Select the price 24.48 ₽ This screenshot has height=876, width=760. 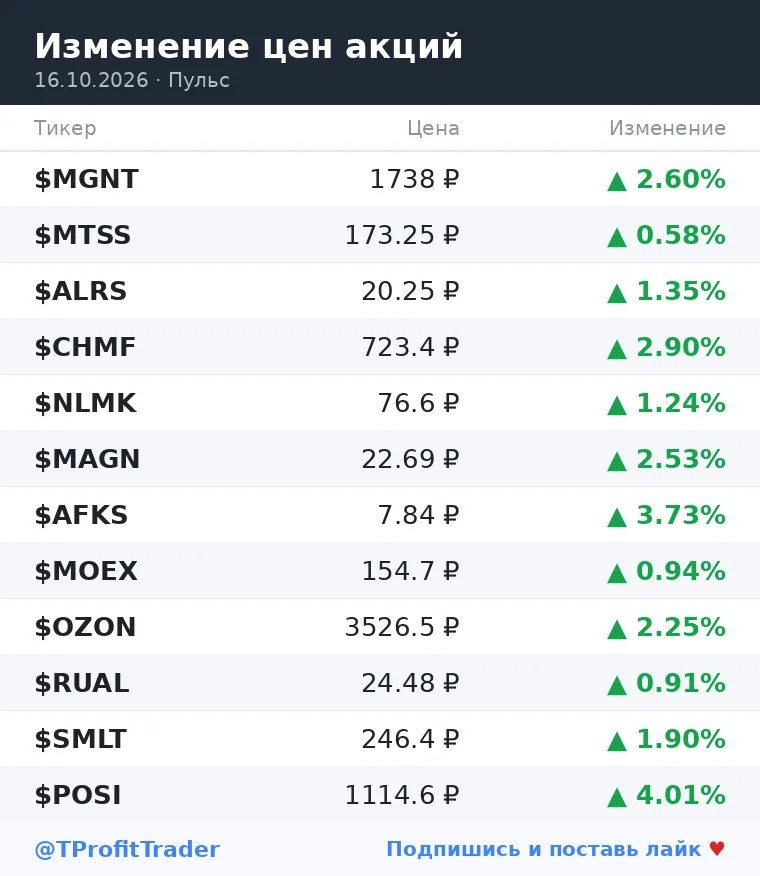(x=411, y=683)
